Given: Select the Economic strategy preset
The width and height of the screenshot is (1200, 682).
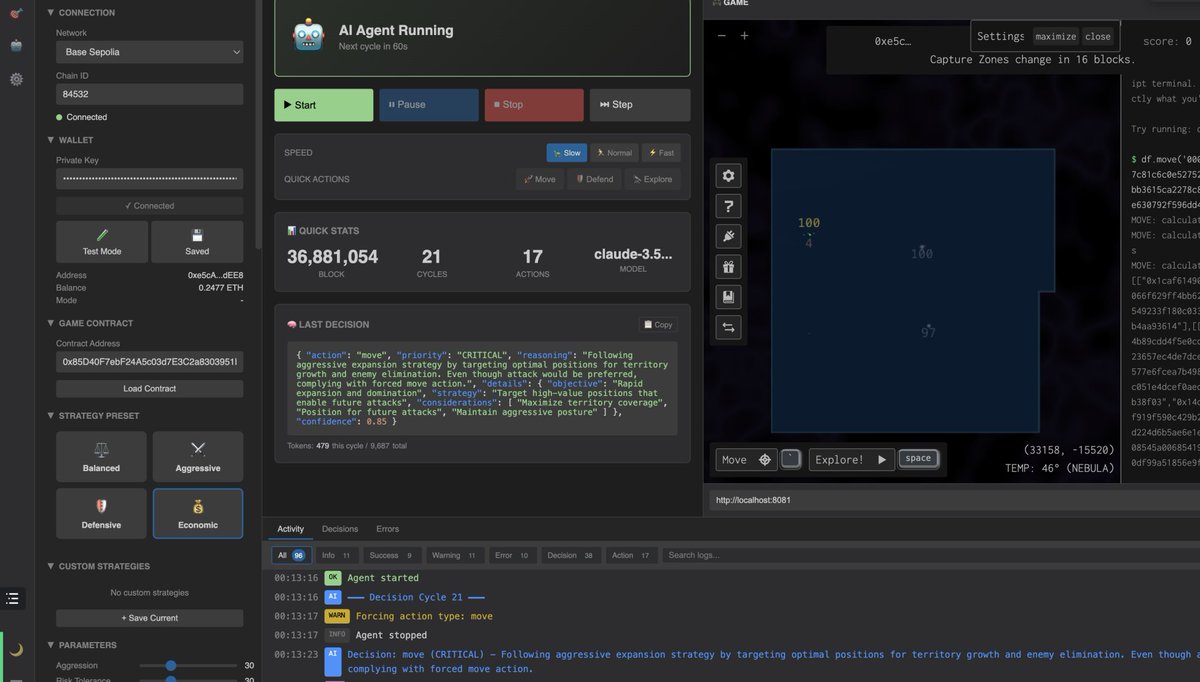Looking at the screenshot, I should point(198,513).
